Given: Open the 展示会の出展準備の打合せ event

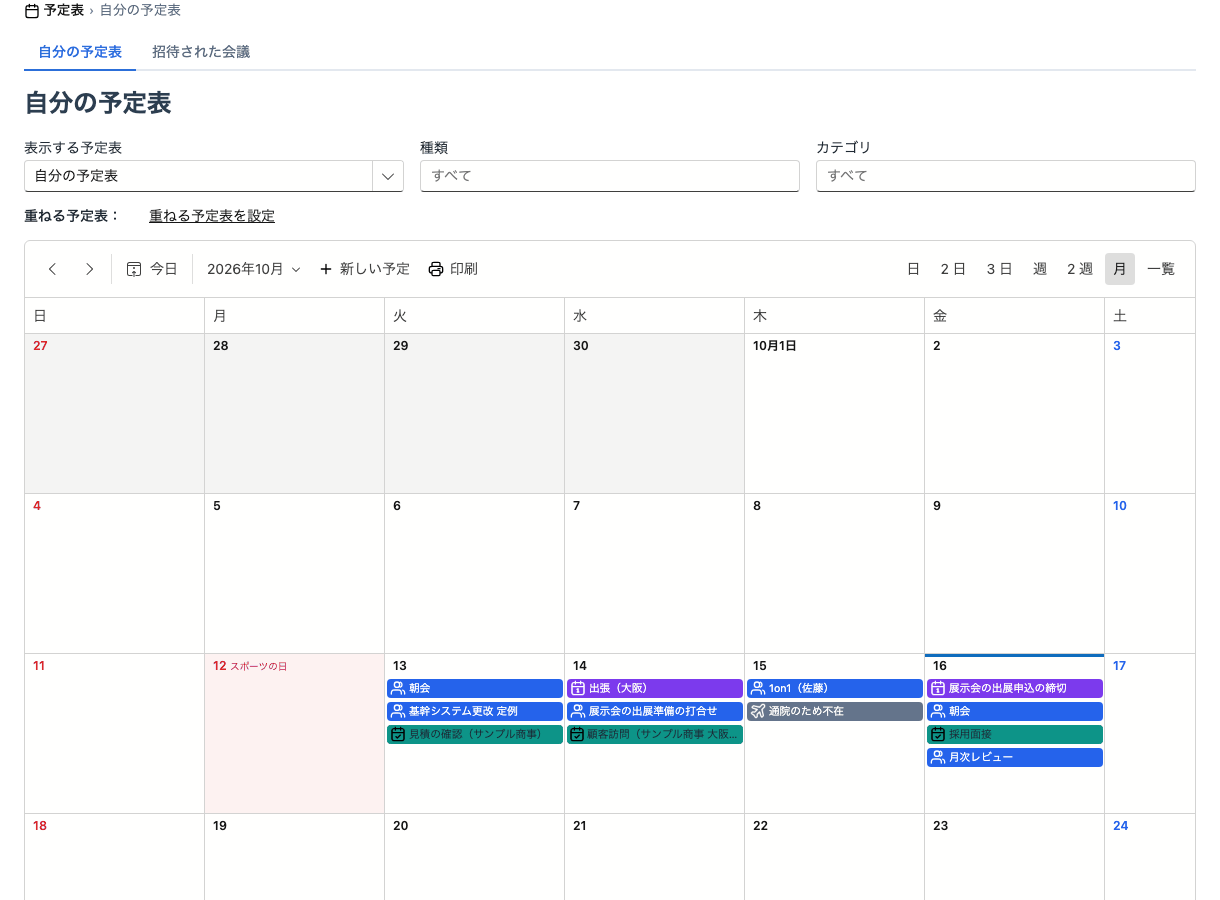Looking at the screenshot, I should pyautogui.click(x=655, y=711).
